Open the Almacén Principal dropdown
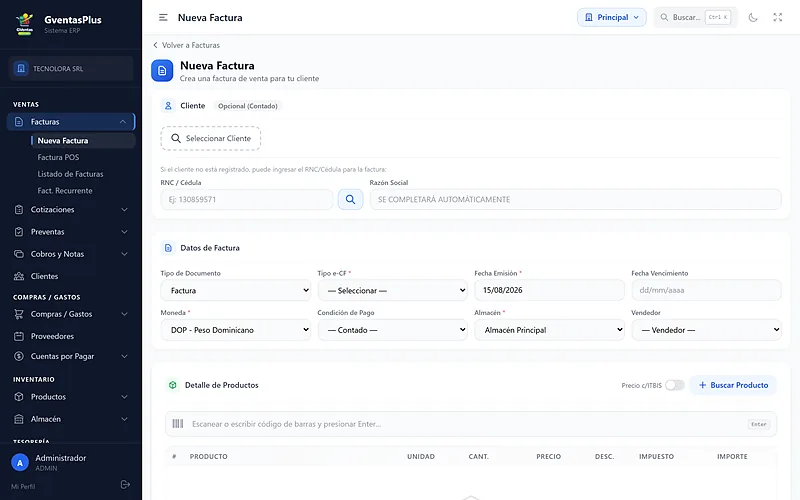 [549, 330]
